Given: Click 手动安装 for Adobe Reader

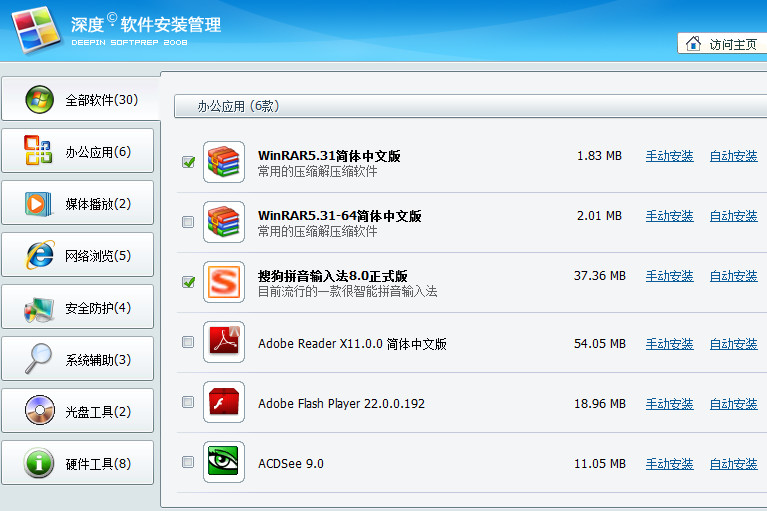Looking at the screenshot, I should coord(669,344).
